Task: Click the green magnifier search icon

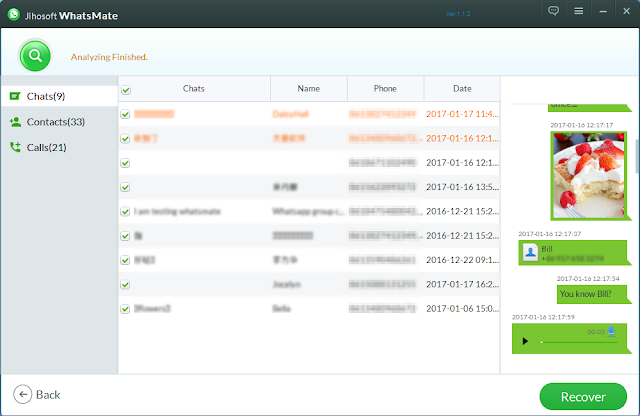Action: tap(35, 56)
